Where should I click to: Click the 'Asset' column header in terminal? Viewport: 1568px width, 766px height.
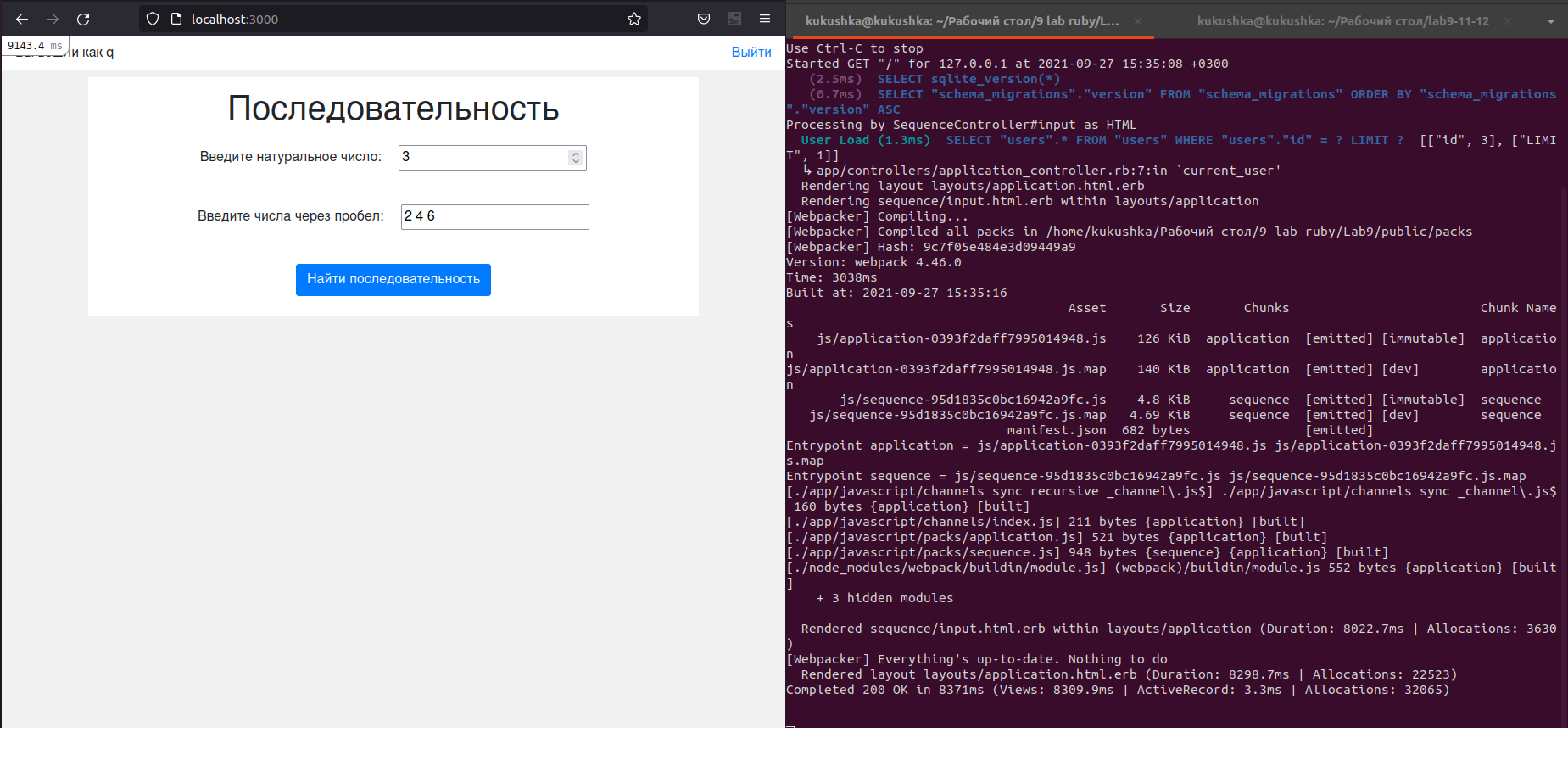(x=1087, y=308)
